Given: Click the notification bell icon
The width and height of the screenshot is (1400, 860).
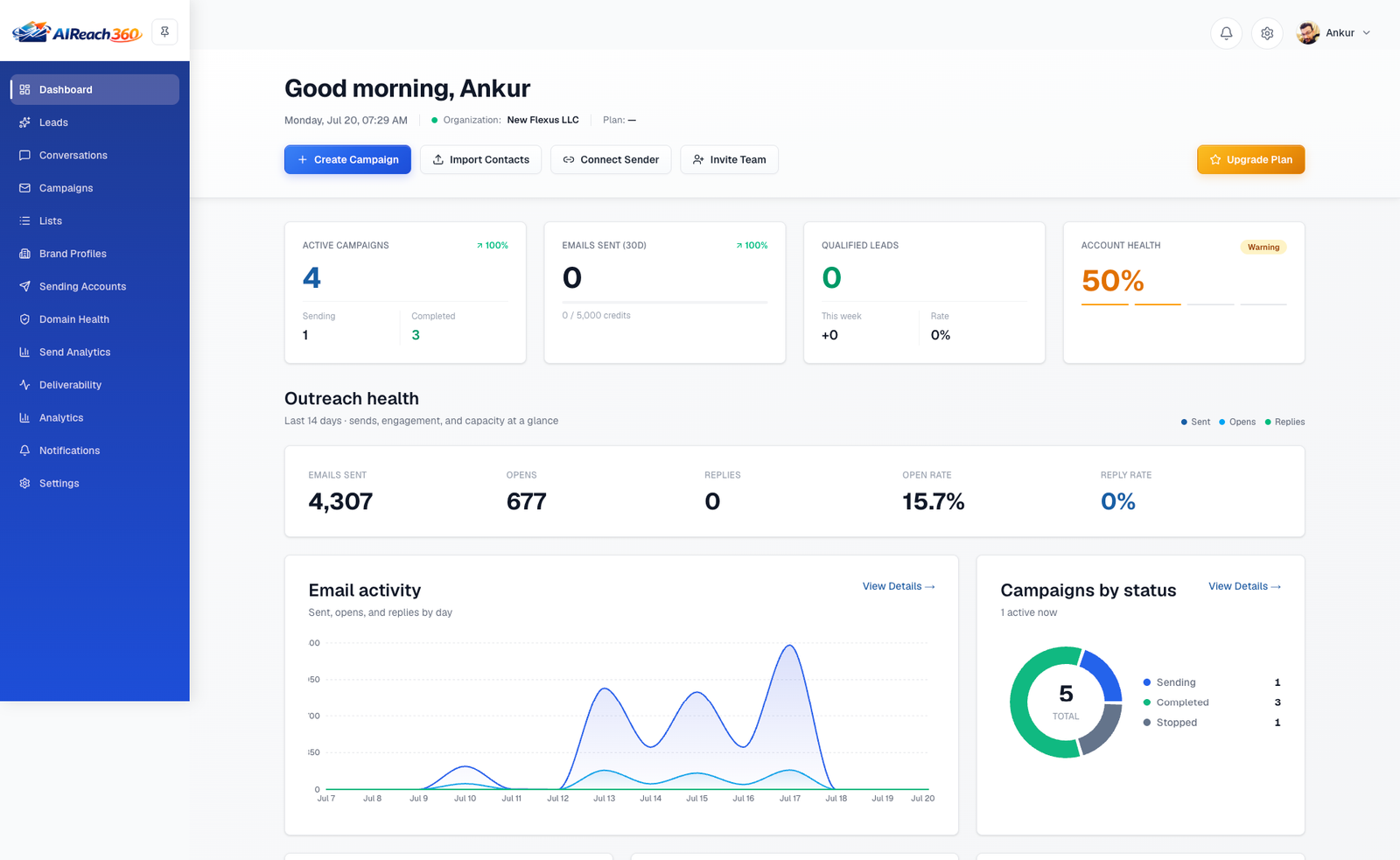Looking at the screenshot, I should click(x=1226, y=33).
